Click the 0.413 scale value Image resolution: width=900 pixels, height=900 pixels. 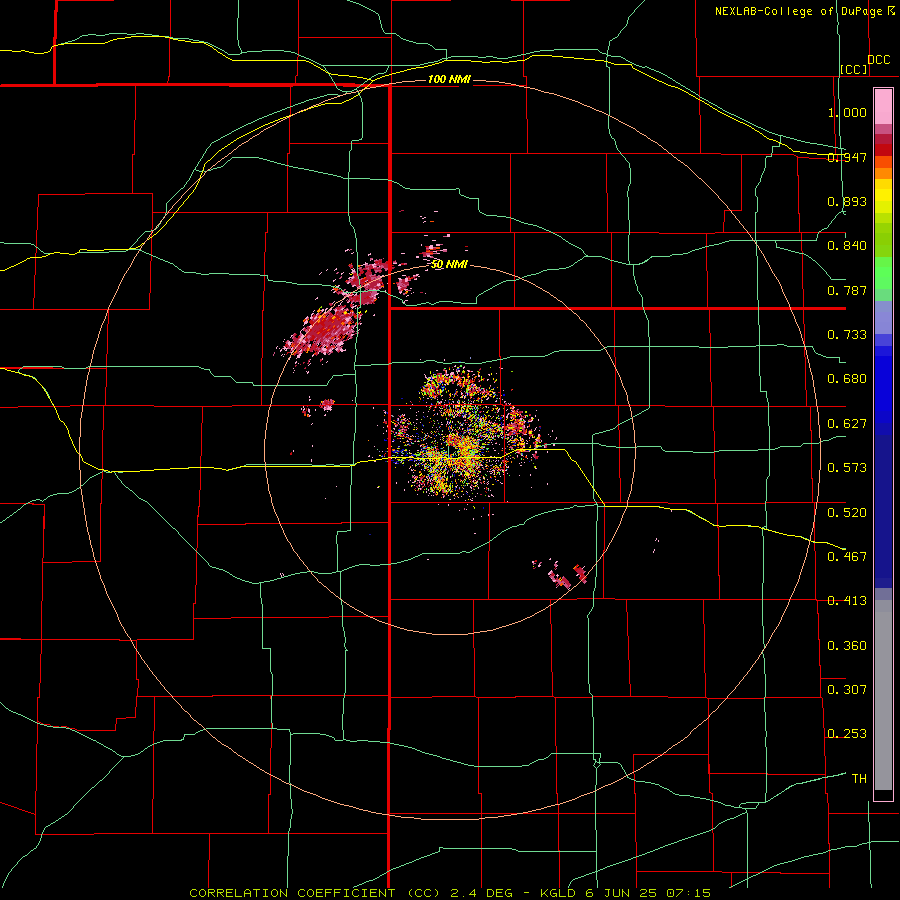pyautogui.click(x=847, y=601)
